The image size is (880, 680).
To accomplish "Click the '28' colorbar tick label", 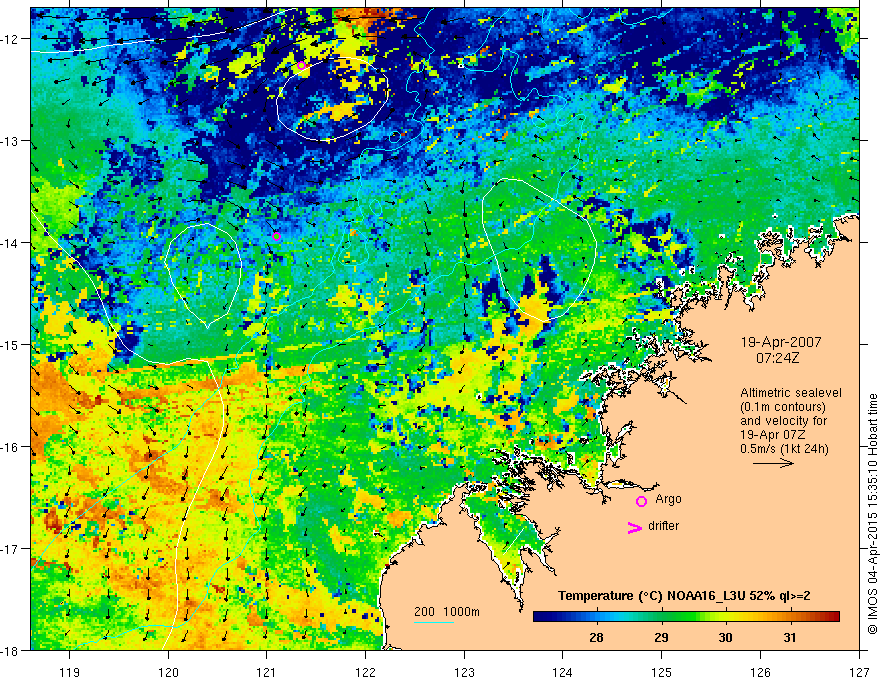I will pyautogui.click(x=596, y=638).
